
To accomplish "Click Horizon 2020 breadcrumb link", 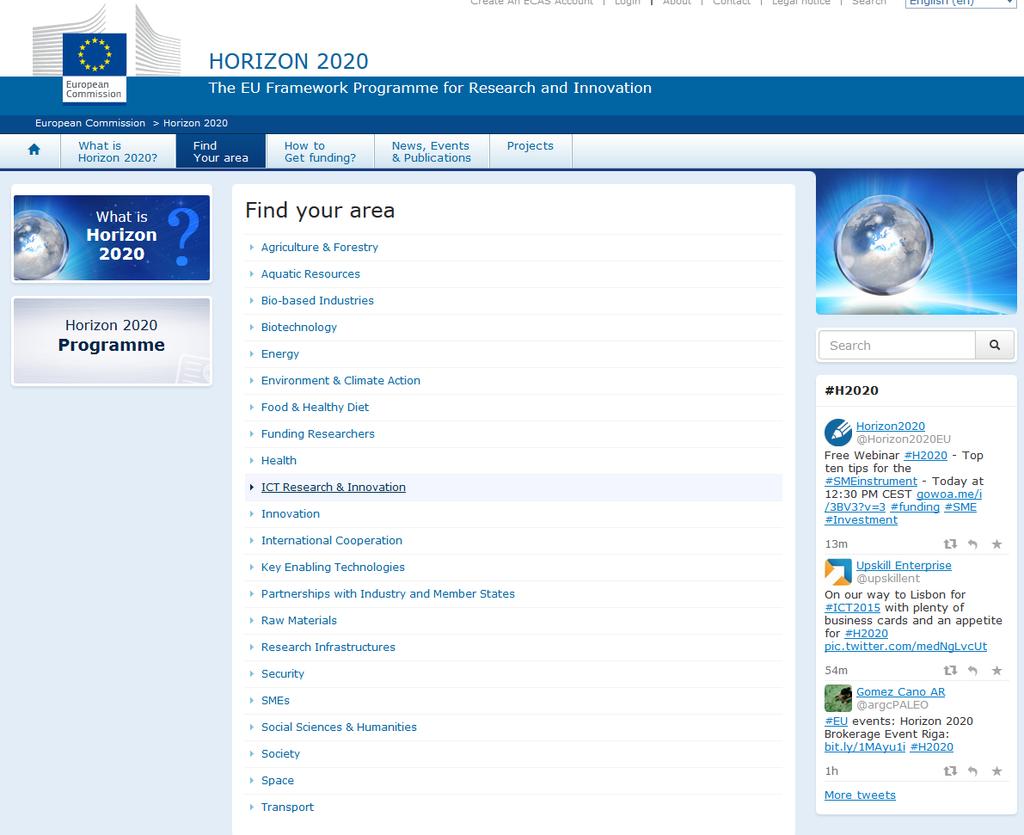I will tap(195, 123).
